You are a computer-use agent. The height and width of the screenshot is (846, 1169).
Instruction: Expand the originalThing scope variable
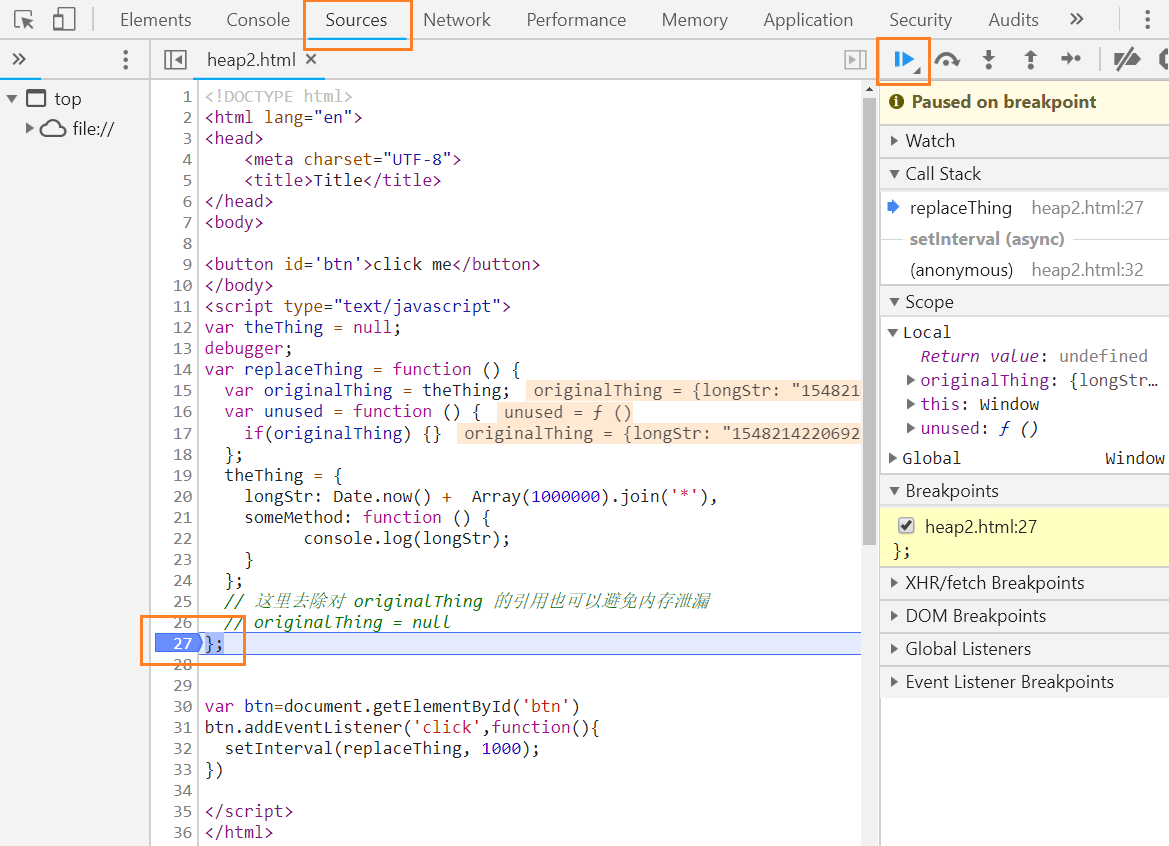point(911,380)
